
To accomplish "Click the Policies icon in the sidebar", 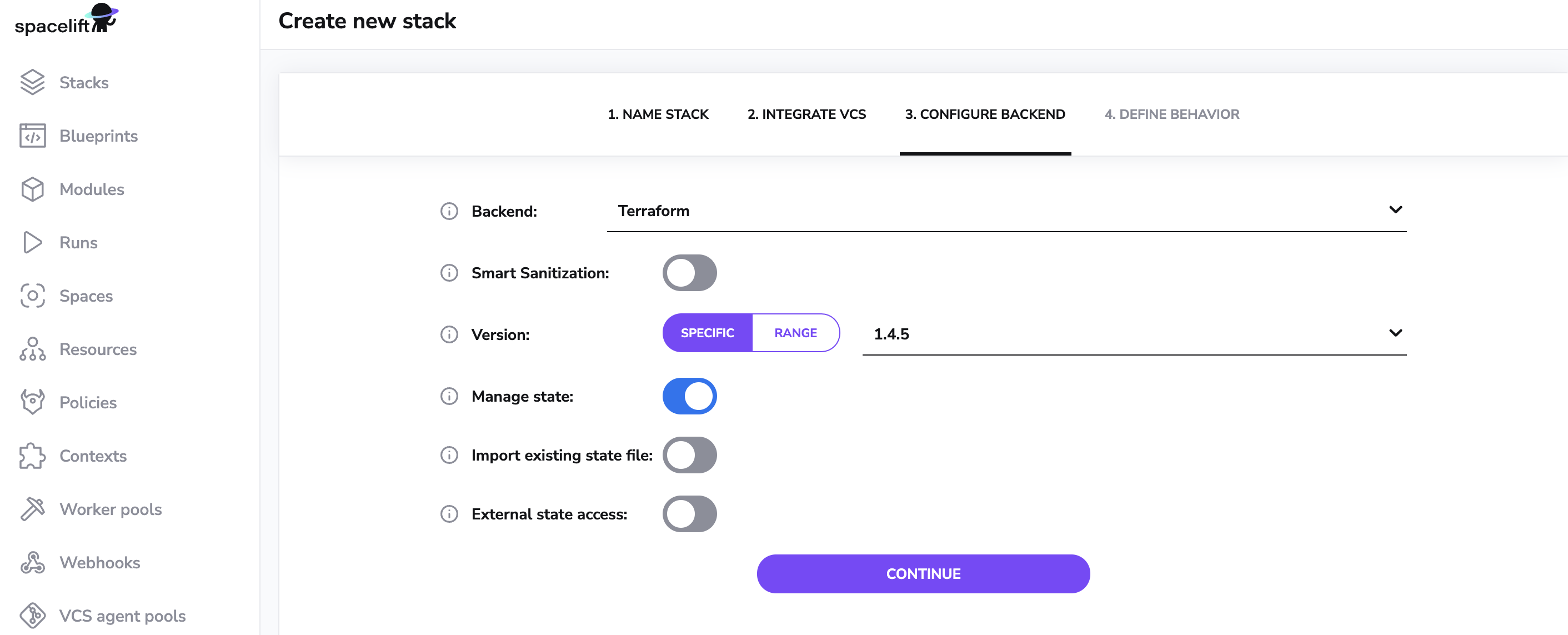I will click(32, 402).
